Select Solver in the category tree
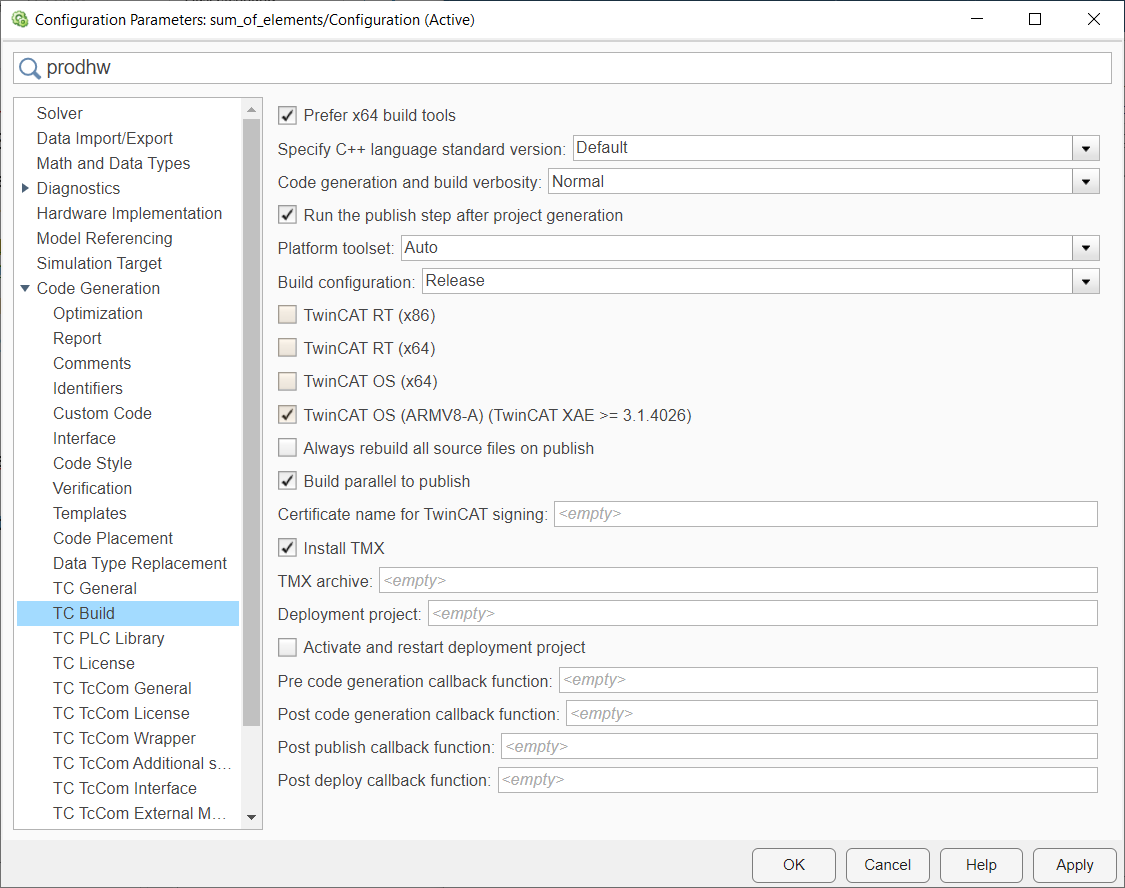1125x888 pixels. [60, 113]
